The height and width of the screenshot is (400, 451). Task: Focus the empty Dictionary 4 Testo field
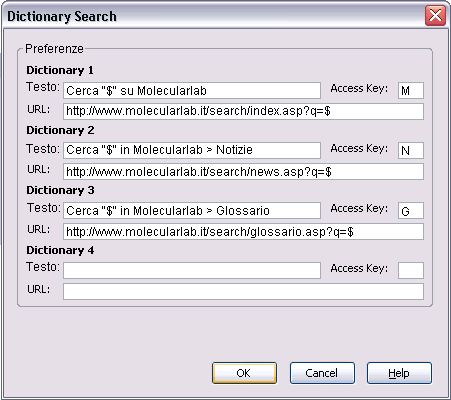coord(192,270)
